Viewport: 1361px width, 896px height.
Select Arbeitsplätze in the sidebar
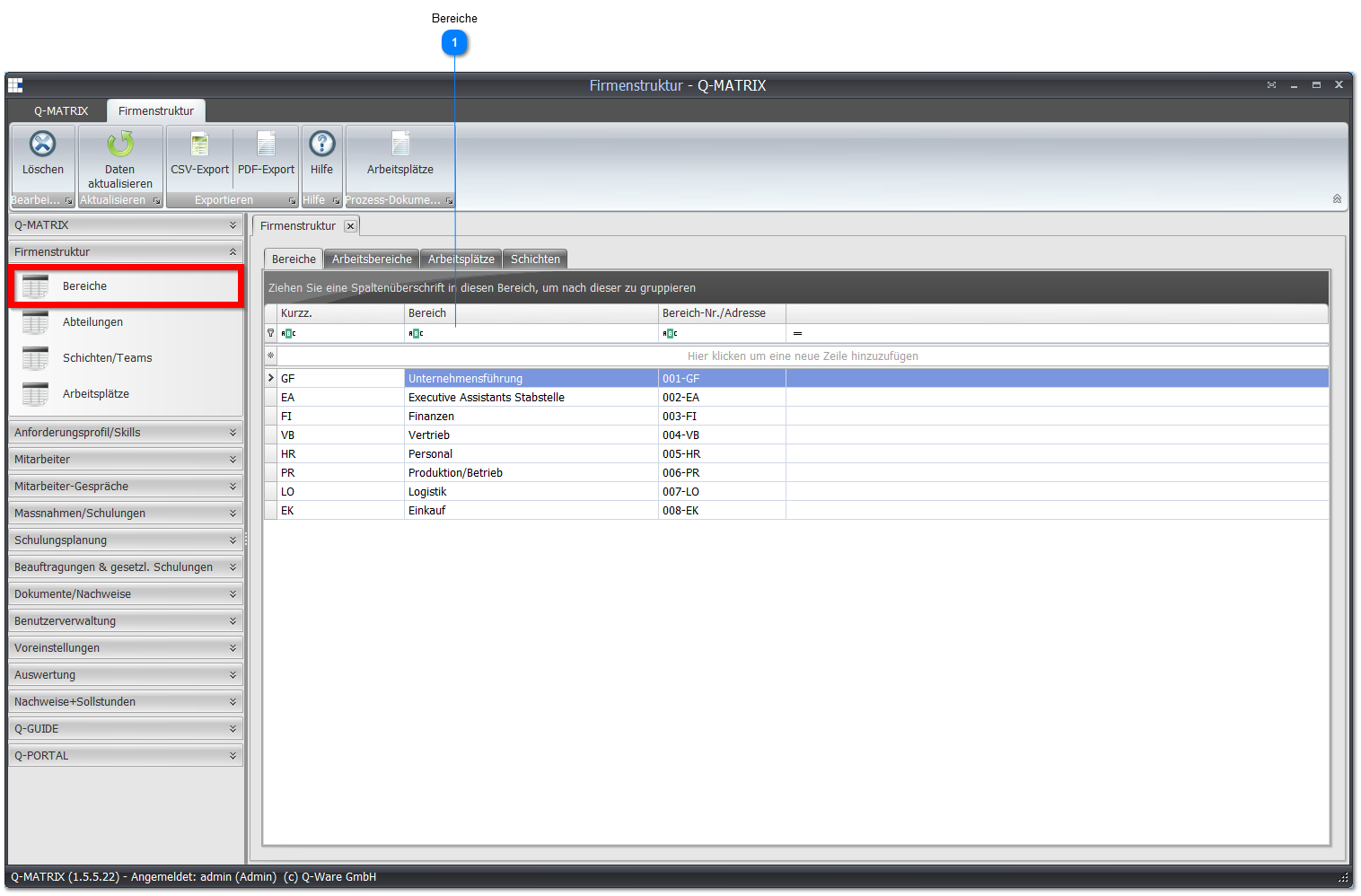coord(126,393)
